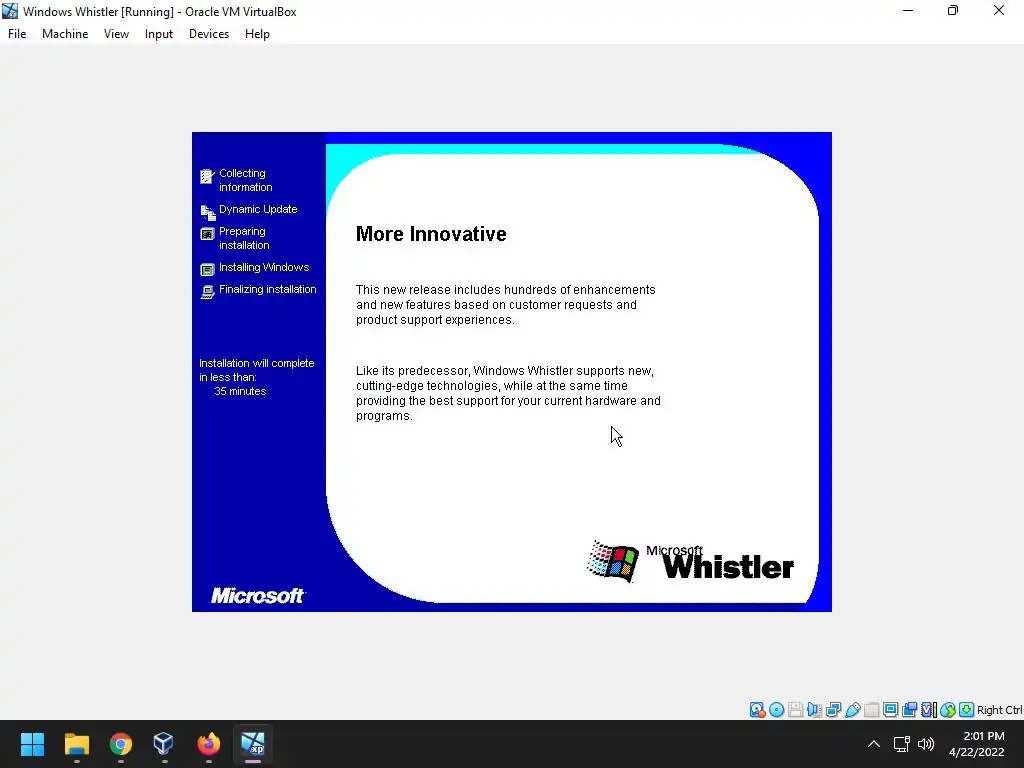
Task: Open the File menu
Action: tap(17, 34)
